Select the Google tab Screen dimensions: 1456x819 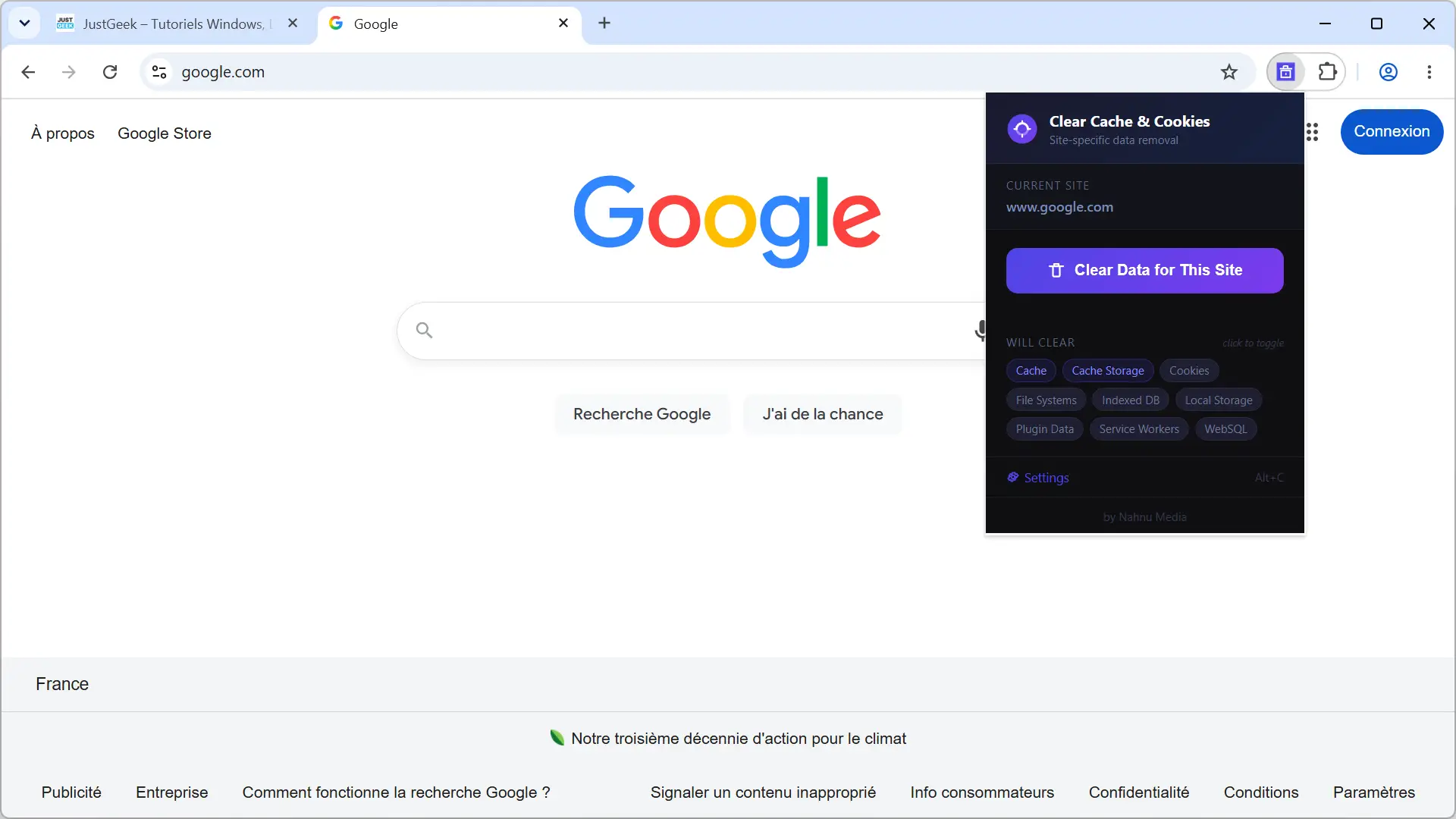(449, 24)
